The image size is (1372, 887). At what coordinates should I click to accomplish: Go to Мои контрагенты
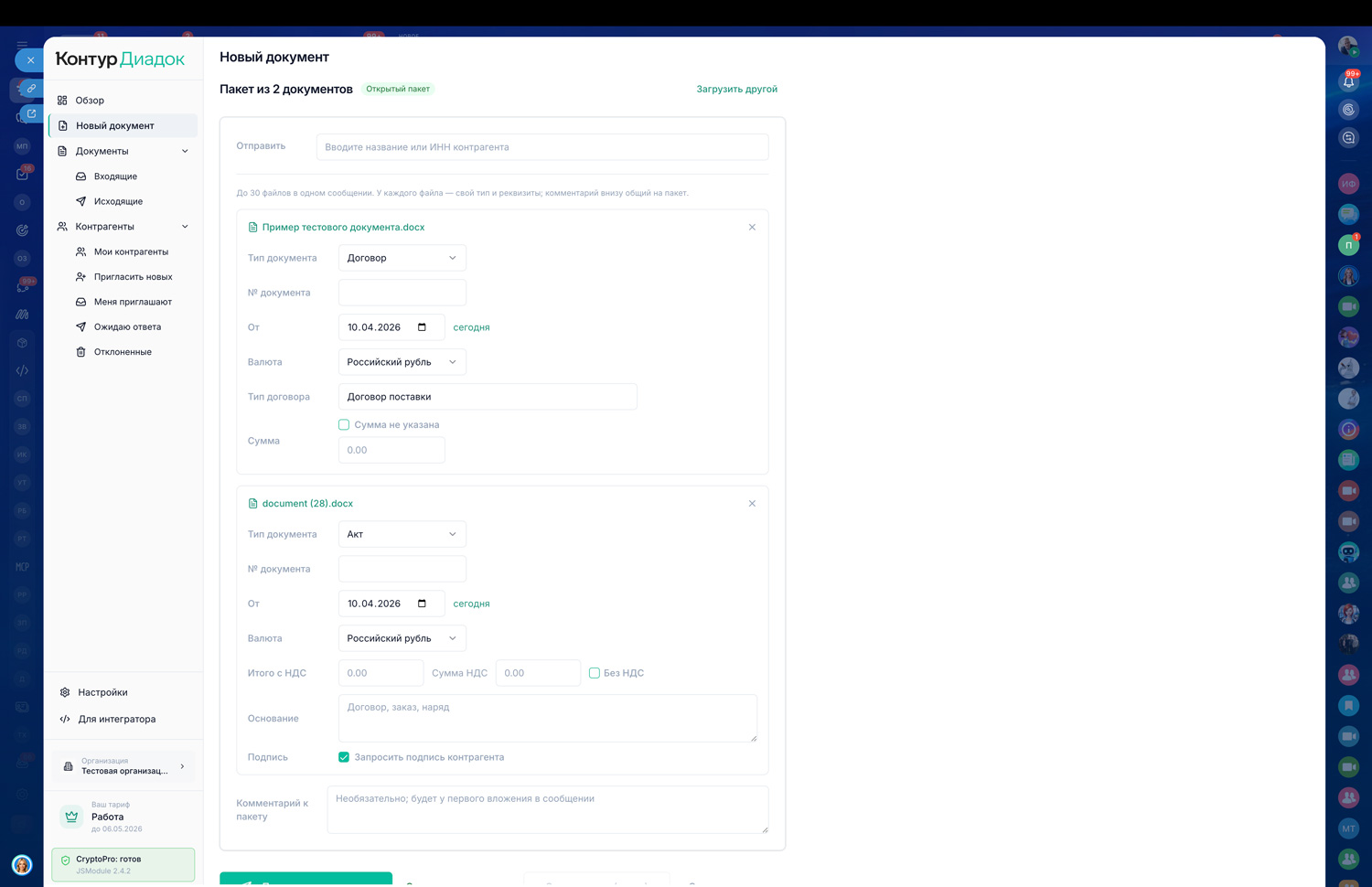pyautogui.click(x=131, y=251)
